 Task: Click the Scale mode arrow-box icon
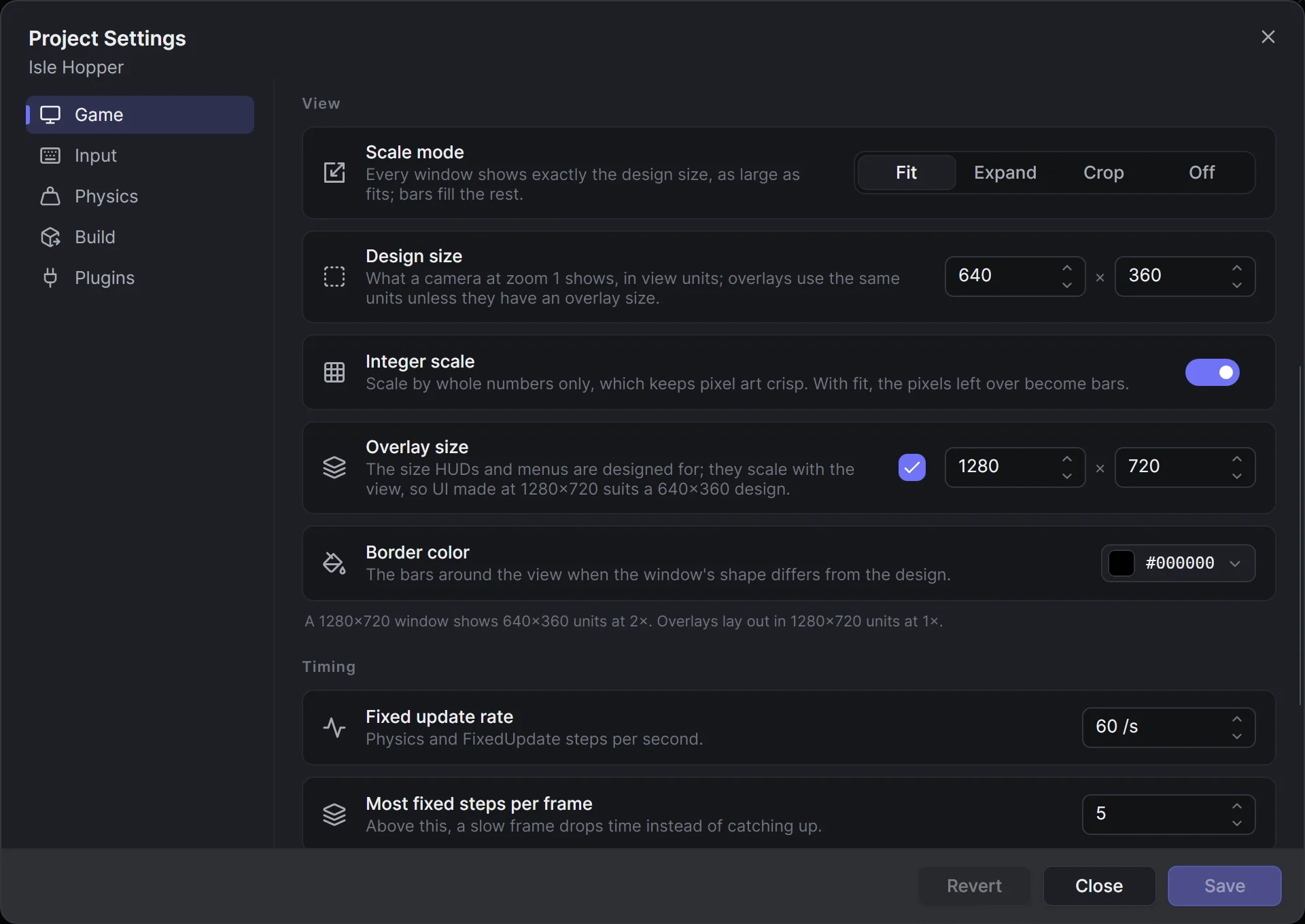[x=334, y=173]
